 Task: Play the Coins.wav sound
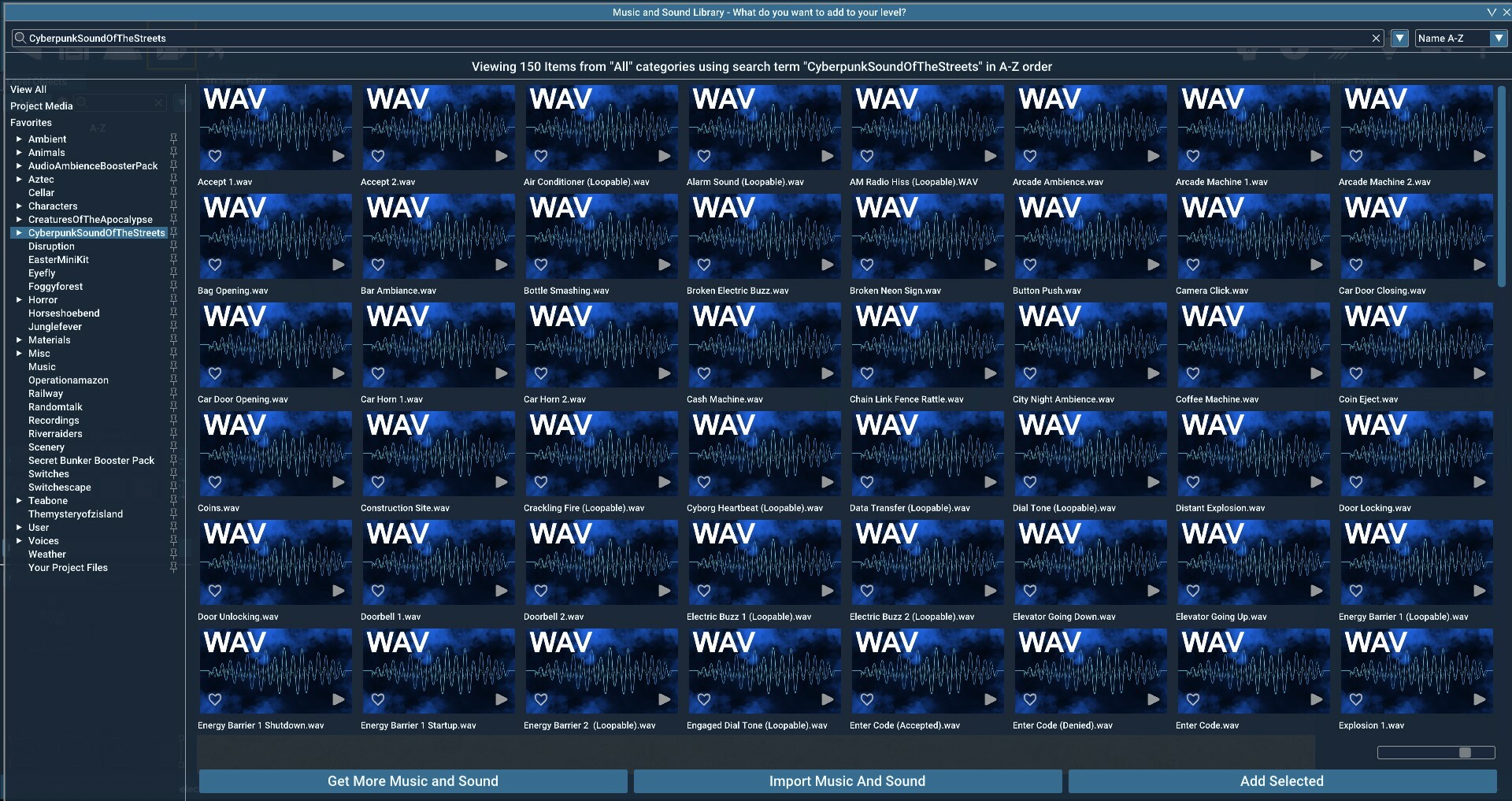[339, 482]
